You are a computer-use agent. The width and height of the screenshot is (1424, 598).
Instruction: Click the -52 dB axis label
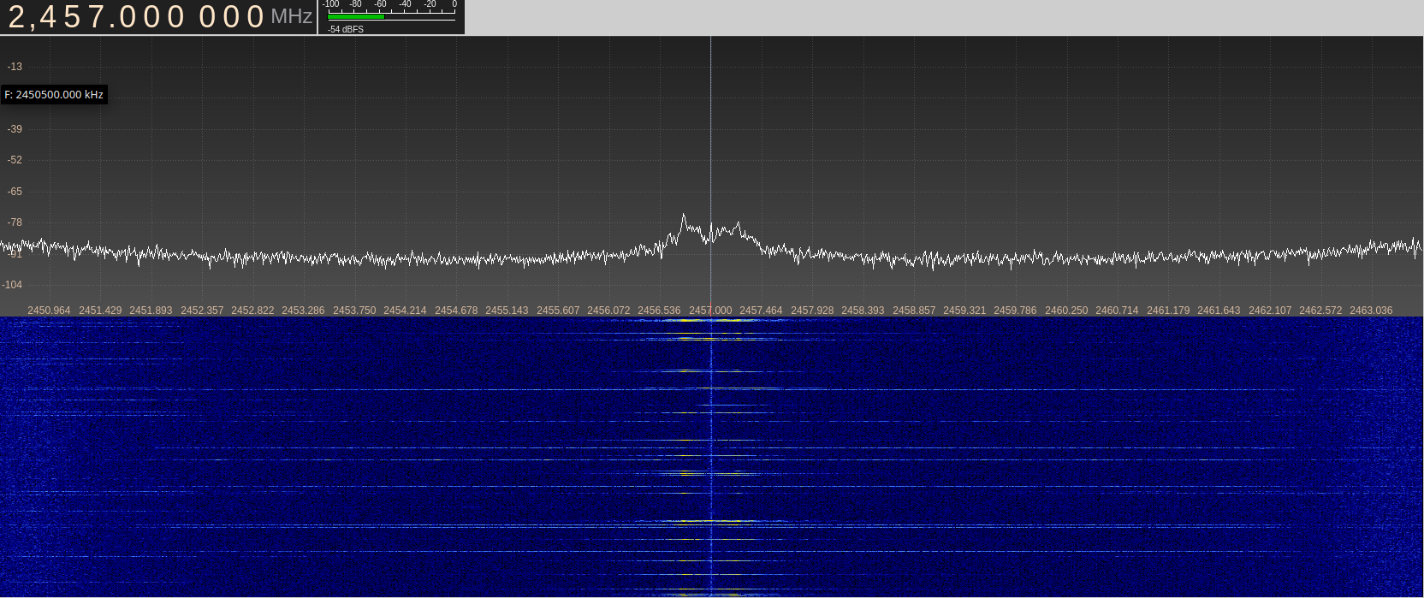click(15, 160)
